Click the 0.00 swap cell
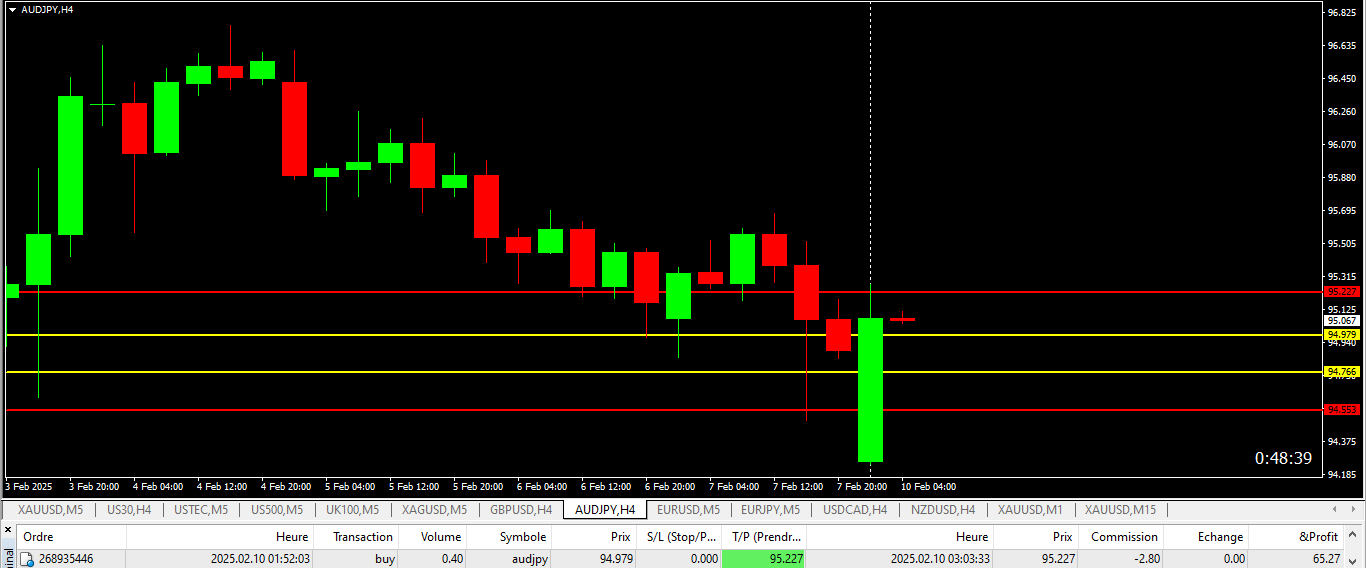 (x=1234, y=559)
